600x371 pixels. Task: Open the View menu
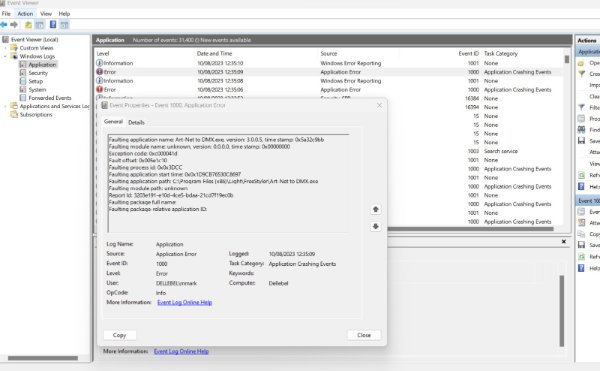tap(46, 13)
